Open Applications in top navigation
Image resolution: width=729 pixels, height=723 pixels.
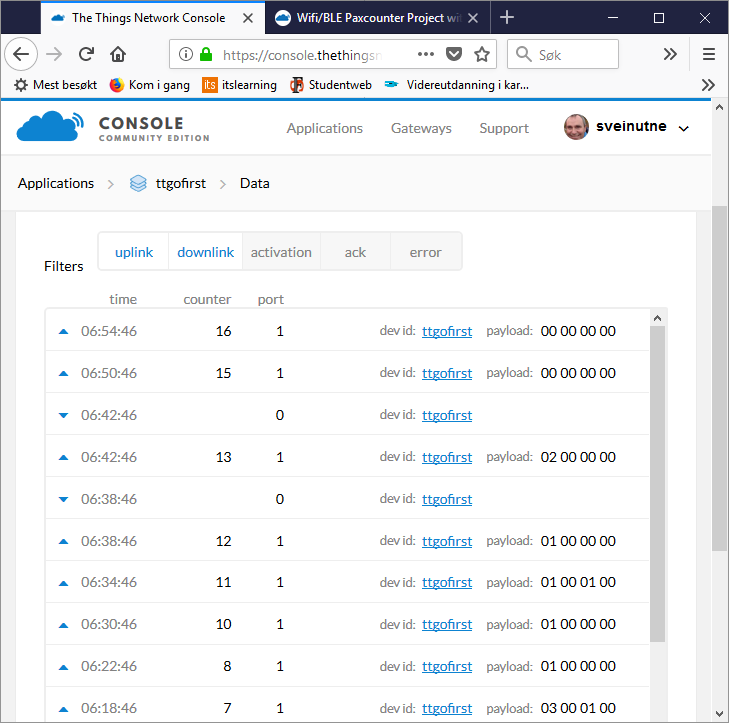[325, 128]
